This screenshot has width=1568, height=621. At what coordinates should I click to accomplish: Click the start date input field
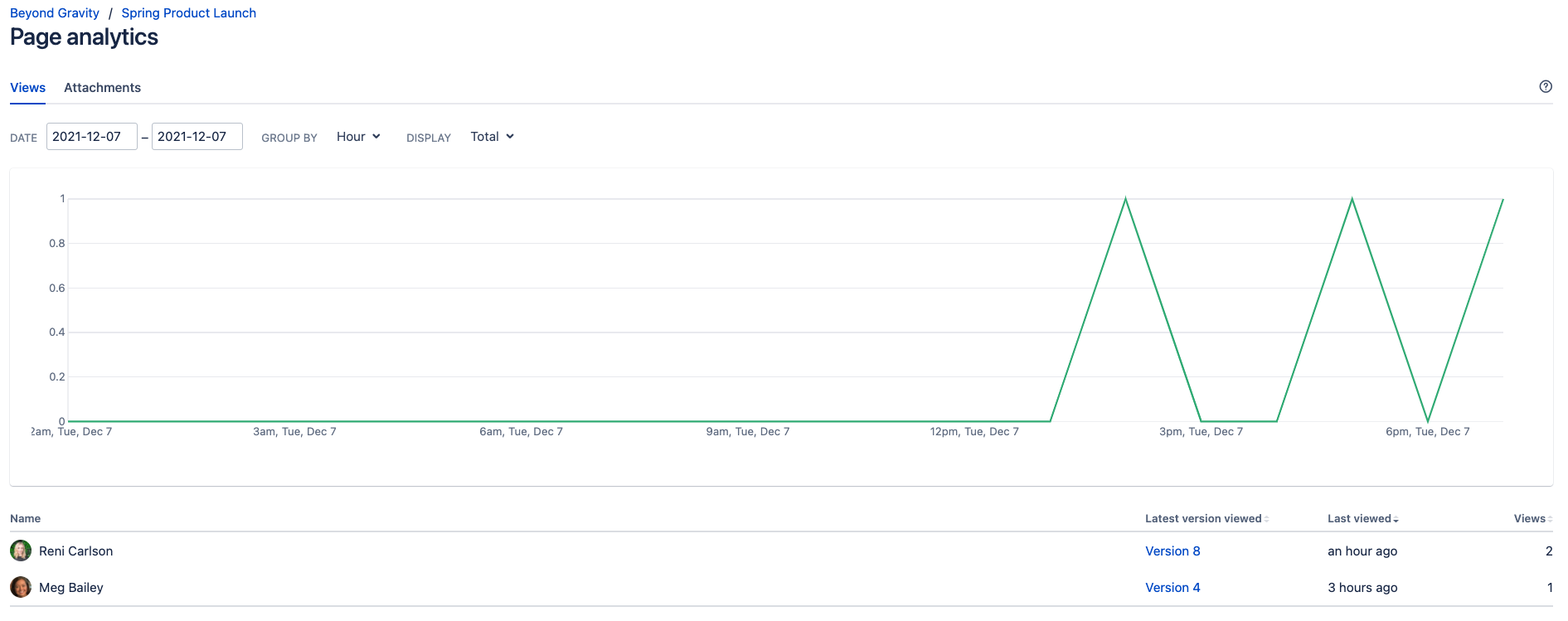coord(91,137)
